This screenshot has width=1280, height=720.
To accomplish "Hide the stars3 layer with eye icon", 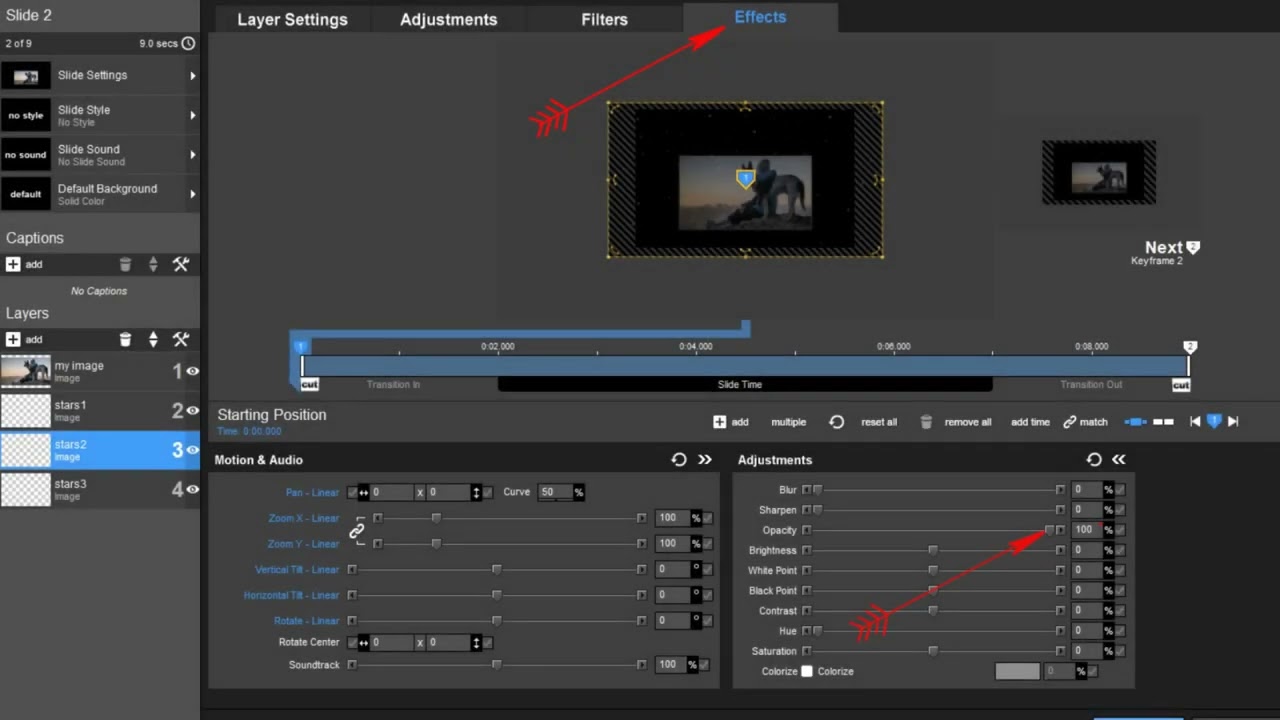I will [192, 489].
